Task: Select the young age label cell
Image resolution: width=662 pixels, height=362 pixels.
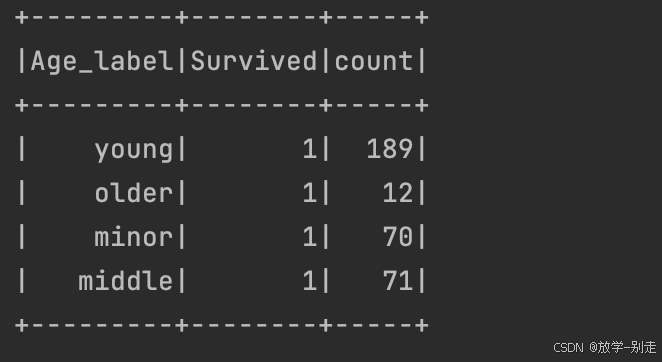Action: (x=133, y=150)
